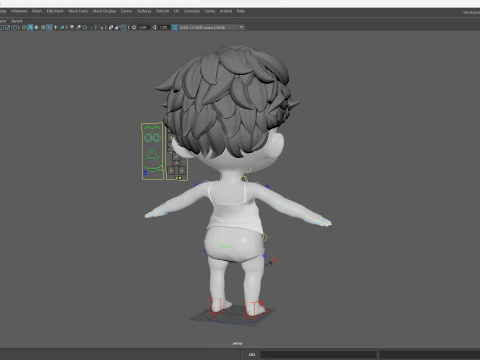Open the Help menu
This screenshot has height=360, width=480.
point(241,11)
